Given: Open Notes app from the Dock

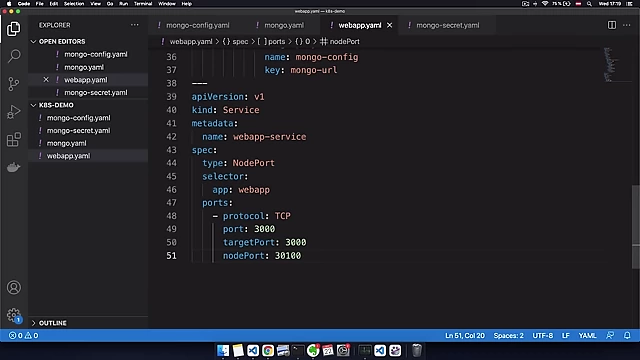Looking at the screenshot, I should tap(238, 350).
